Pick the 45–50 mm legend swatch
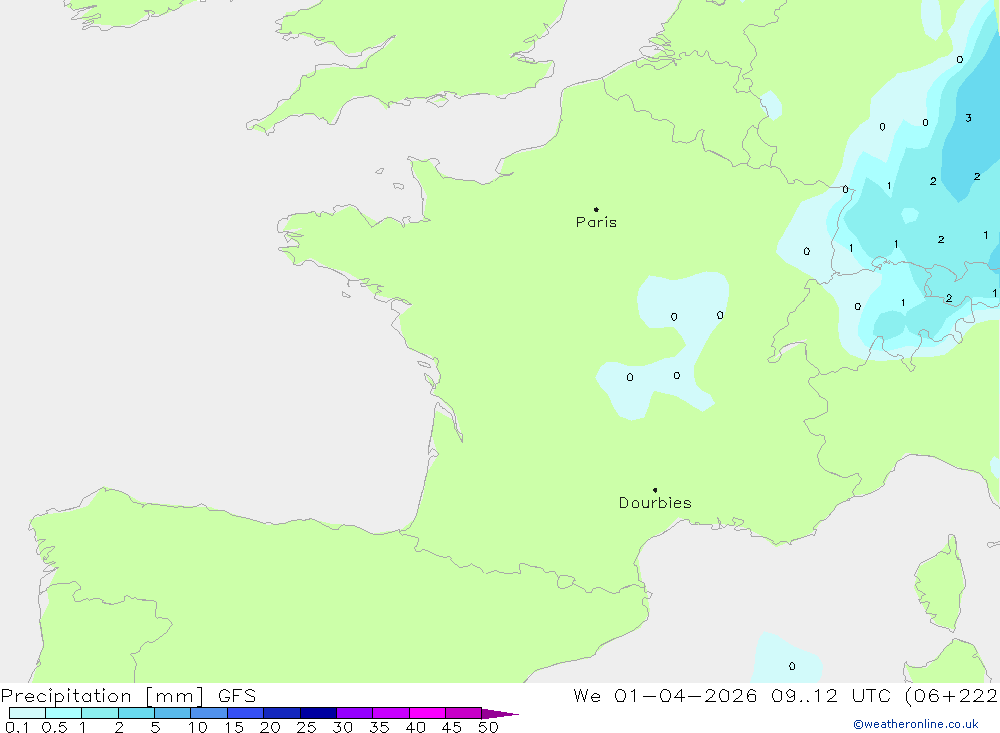The width and height of the screenshot is (1000, 733). coord(464,713)
